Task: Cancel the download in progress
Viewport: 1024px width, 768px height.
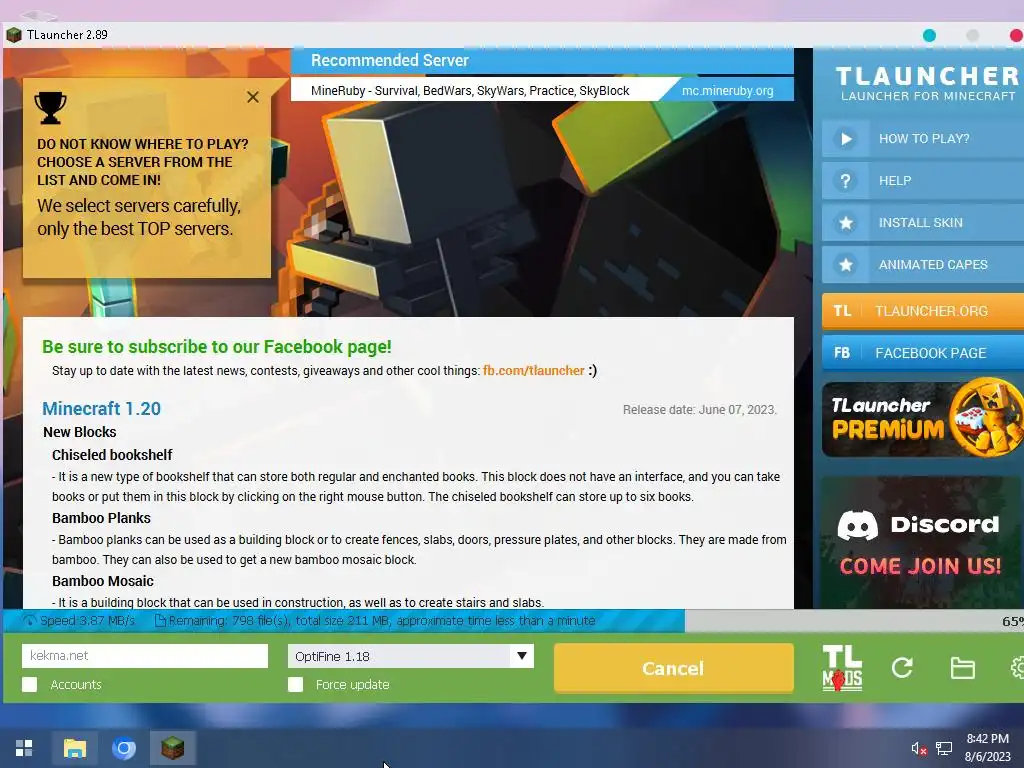Action: point(673,668)
